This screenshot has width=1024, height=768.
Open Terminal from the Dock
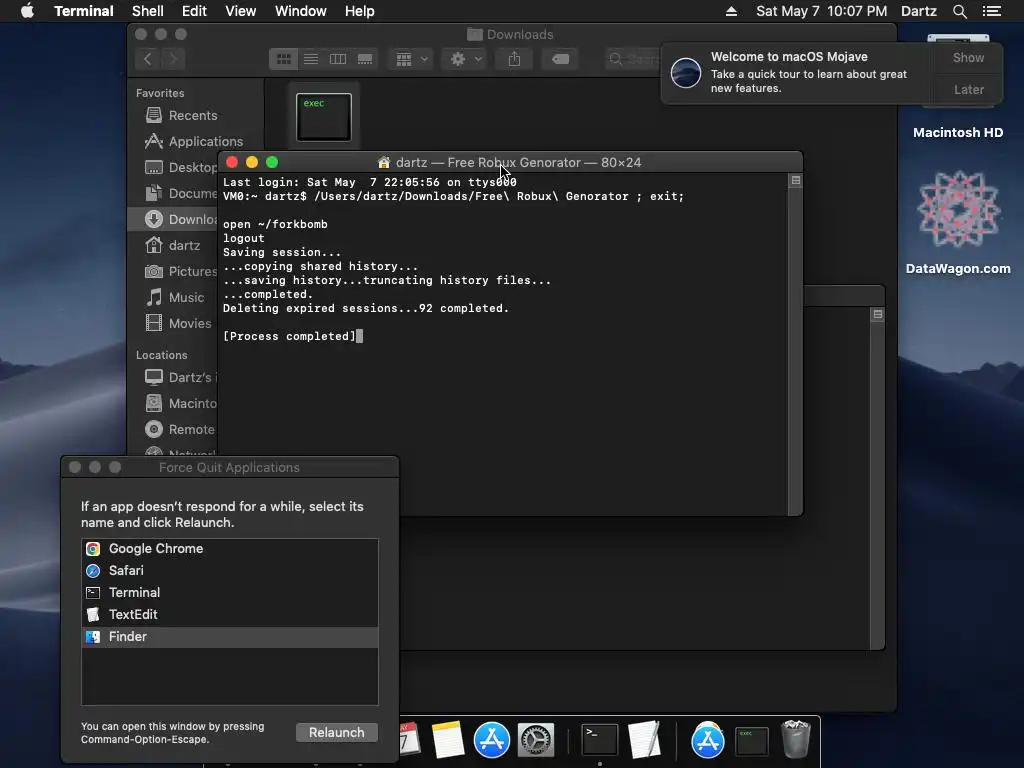(600, 740)
